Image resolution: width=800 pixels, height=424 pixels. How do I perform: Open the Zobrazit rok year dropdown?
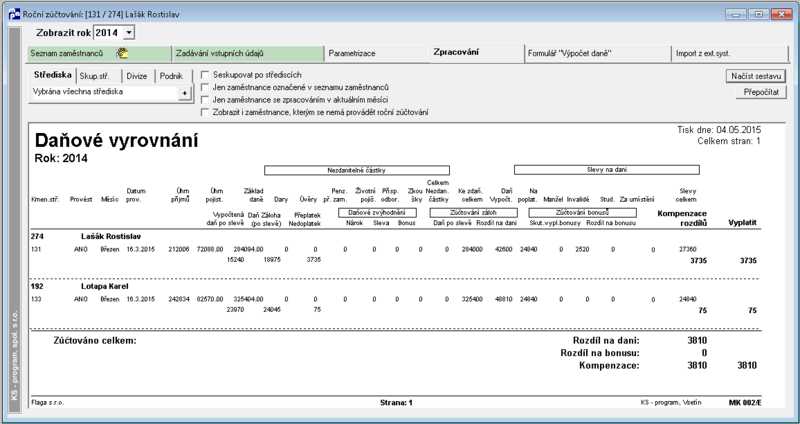pos(129,33)
